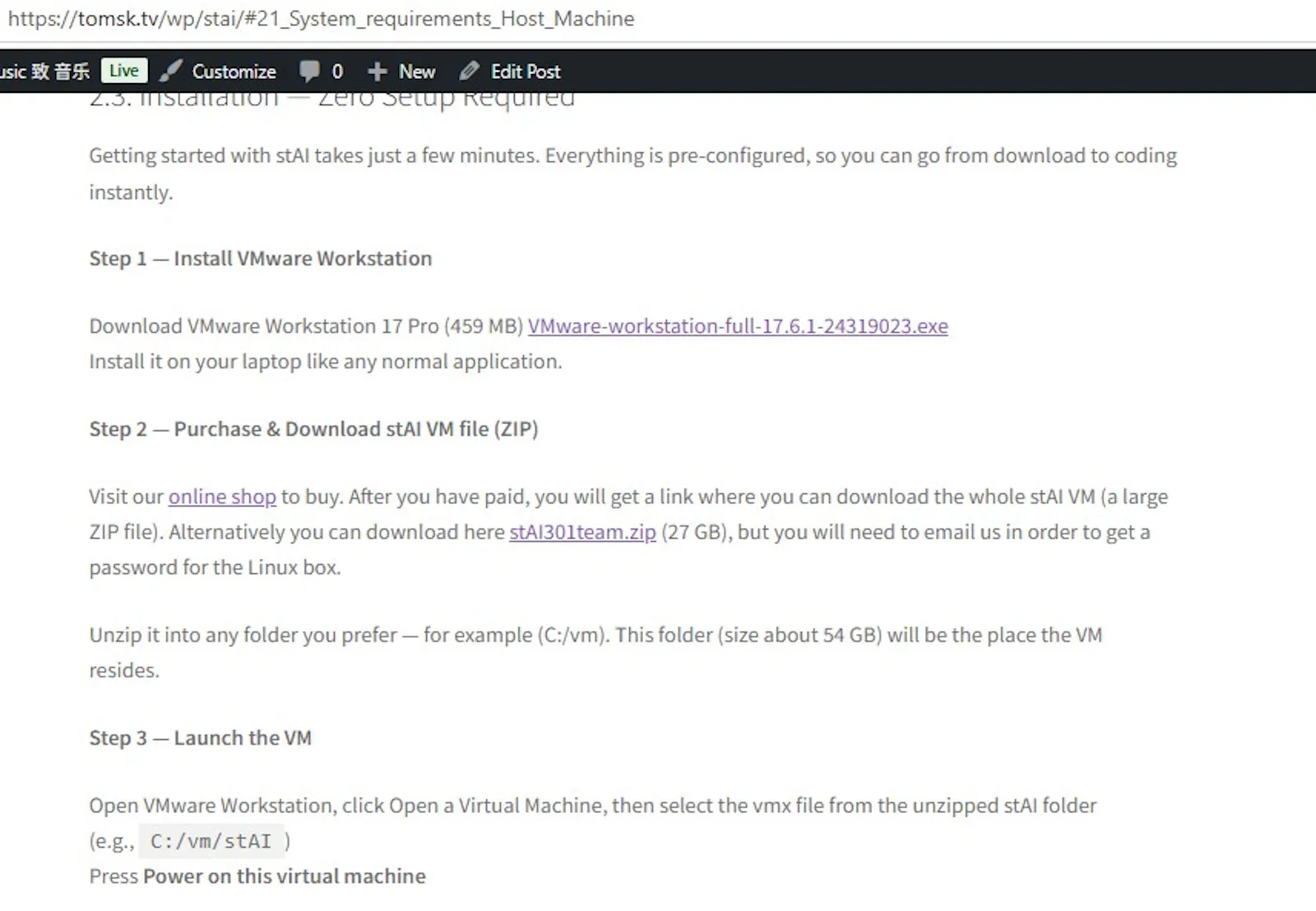Open the Customize admin bar item
The height and width of the screenshot is (911, 1316).
point(218,72)
